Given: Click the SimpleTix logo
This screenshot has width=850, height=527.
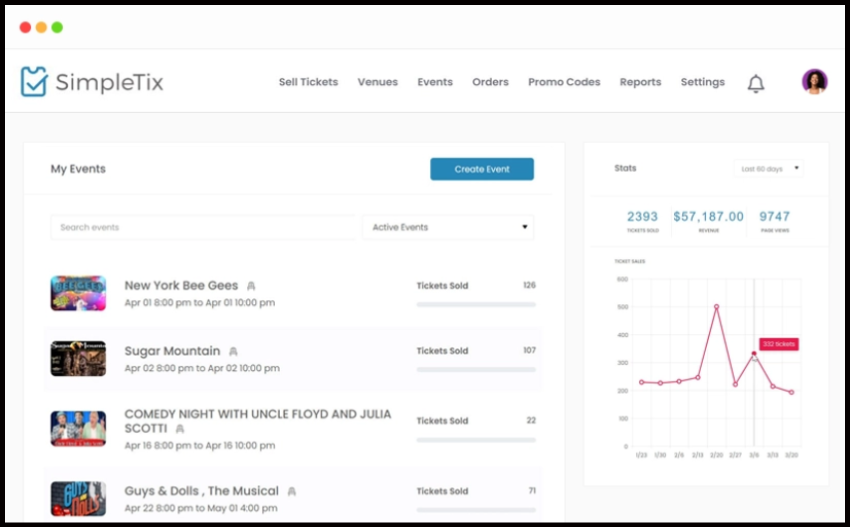Looking at the screenshot, I should tap(92, 82).
